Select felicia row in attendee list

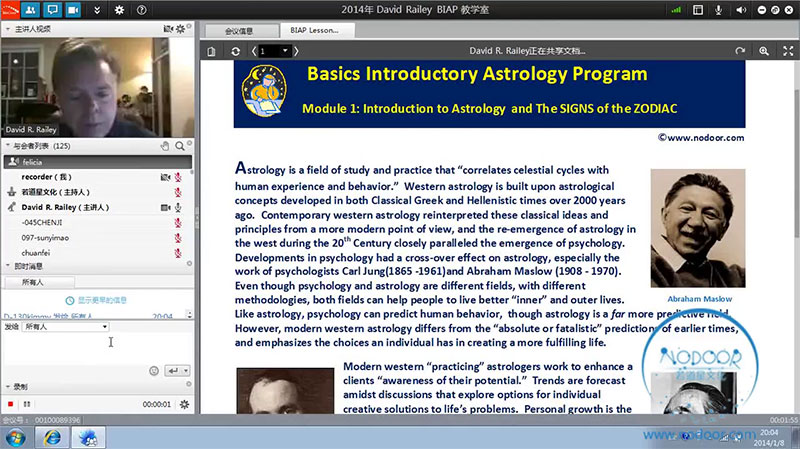click(97, 162)
